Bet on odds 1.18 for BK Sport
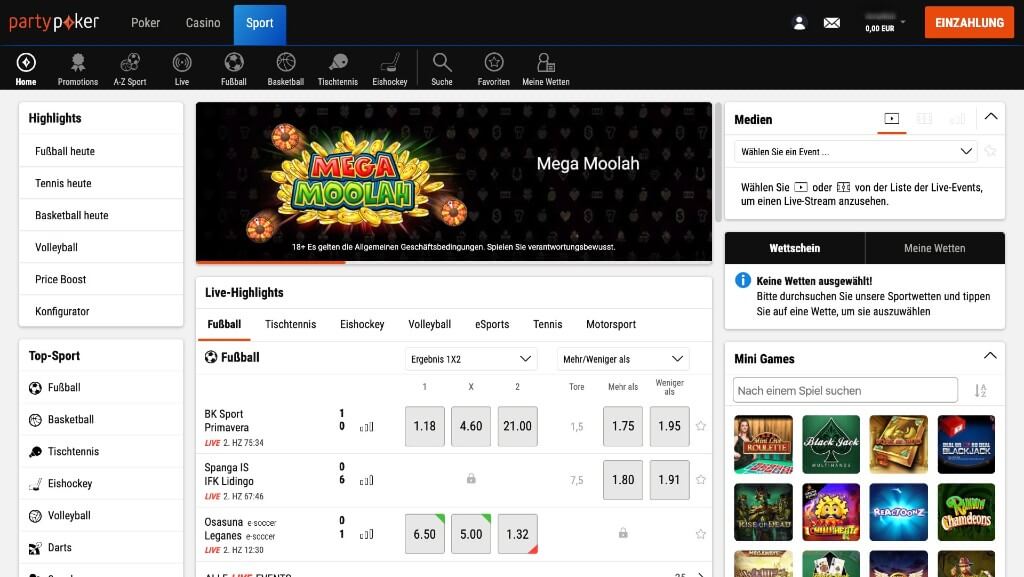Viewport: 1024px width, 577px height. tap(424, 426)
